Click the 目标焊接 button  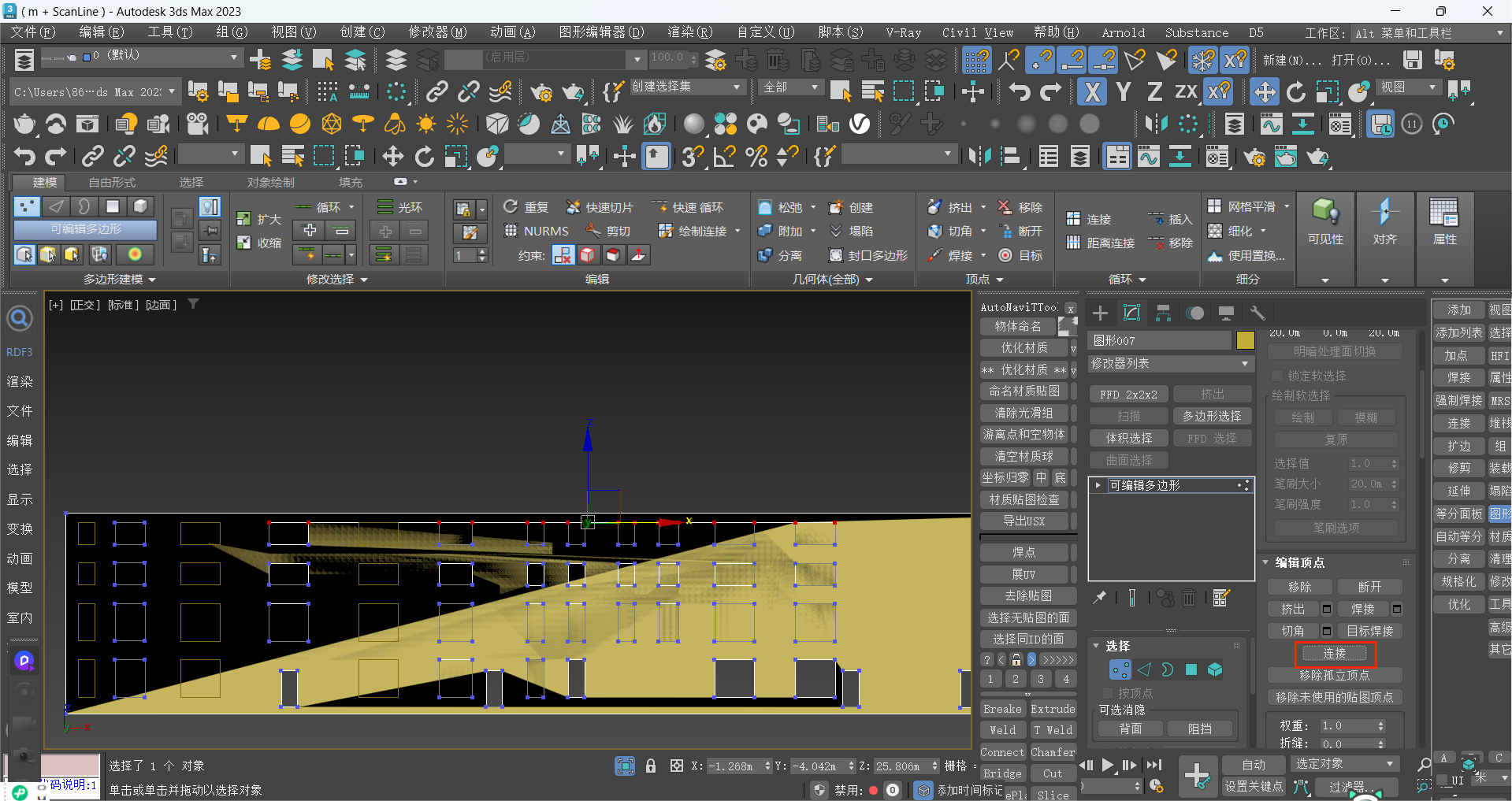pyautogui.click(x=1370, y=631)
